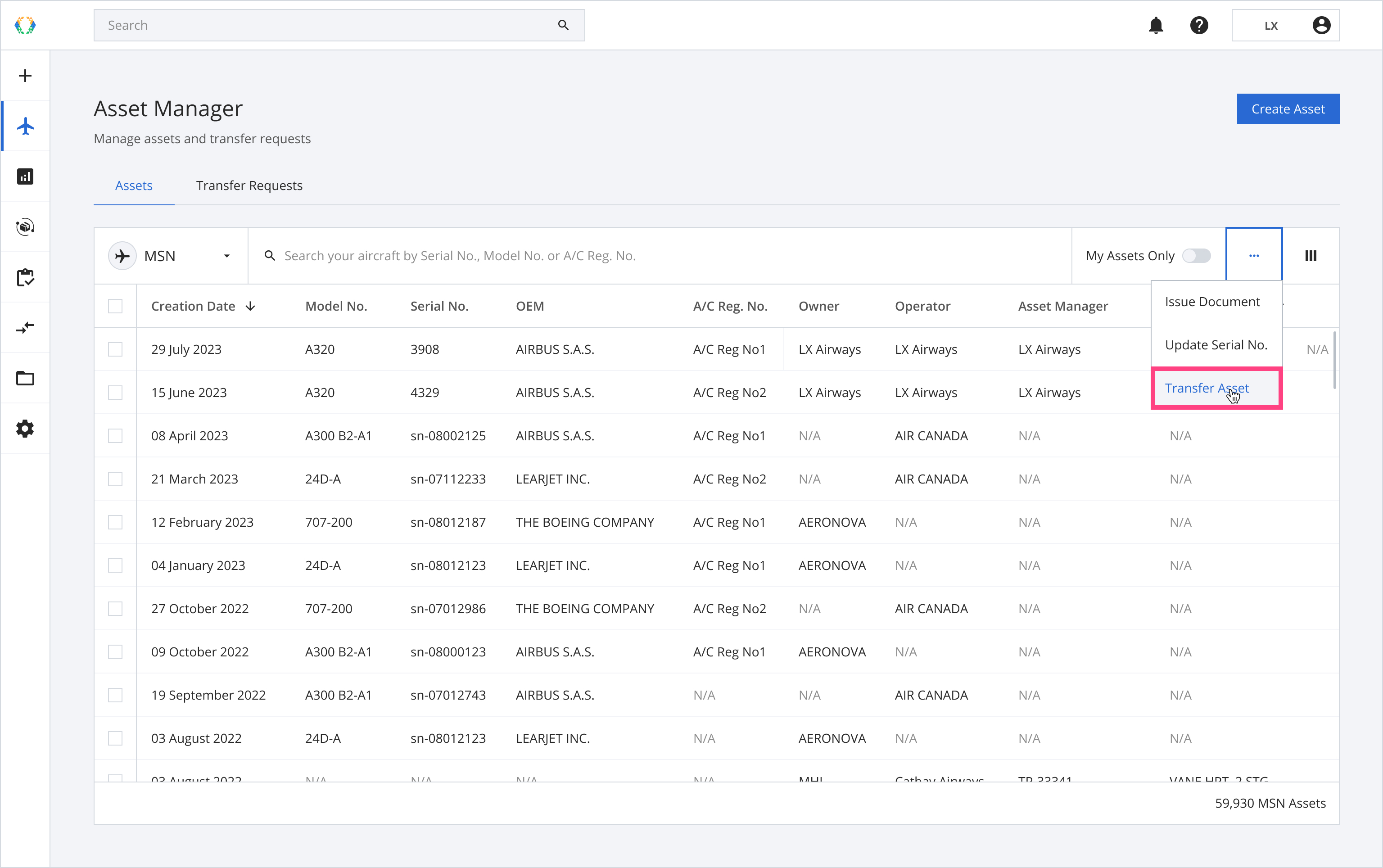Check the 19 September 2022 row checkbox
1383x868 pixels.
coord(115,695)
